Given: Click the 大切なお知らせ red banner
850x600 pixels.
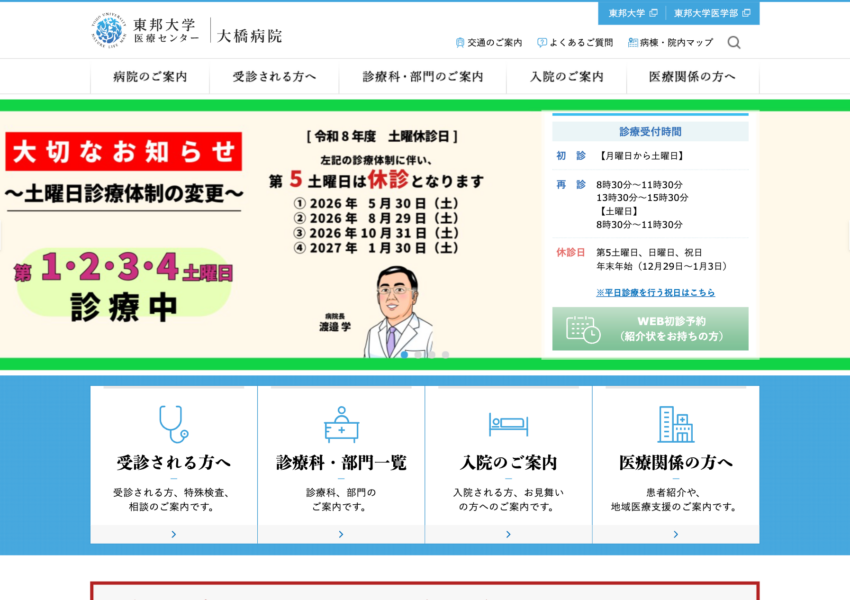Looking at the screenshot, I should coord(124,151).
